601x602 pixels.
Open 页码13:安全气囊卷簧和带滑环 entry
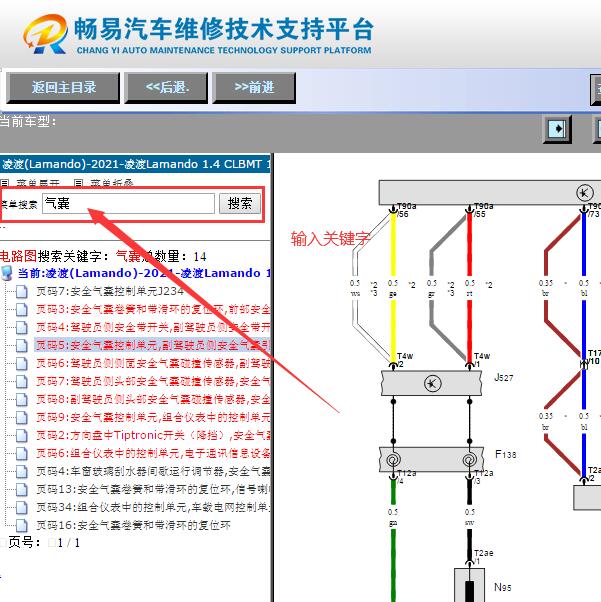[x=153, y=489]
